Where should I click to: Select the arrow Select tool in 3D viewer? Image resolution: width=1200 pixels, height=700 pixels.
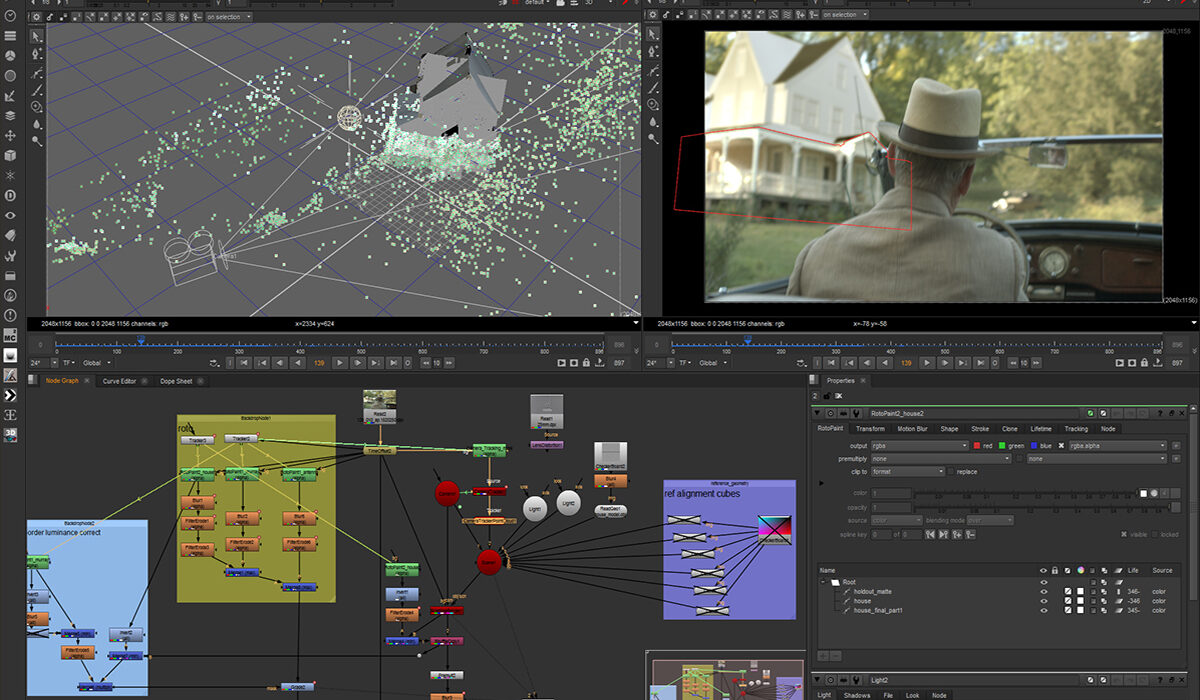tap(37, 36)
